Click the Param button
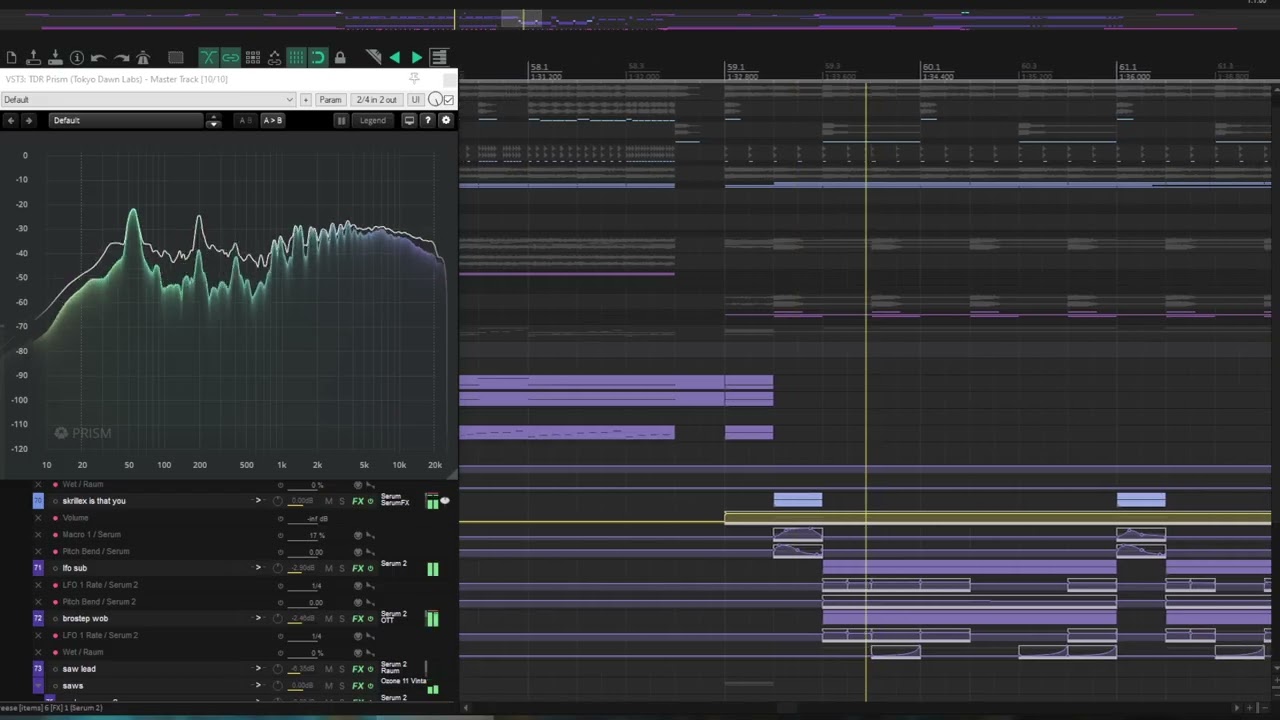This screenshot has height=720, width=1280. tap(330, 100)
